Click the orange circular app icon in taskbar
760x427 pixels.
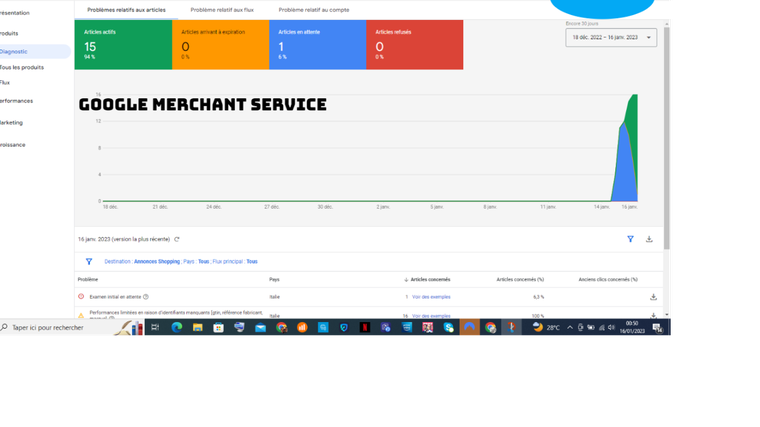(x=302, y=327)
